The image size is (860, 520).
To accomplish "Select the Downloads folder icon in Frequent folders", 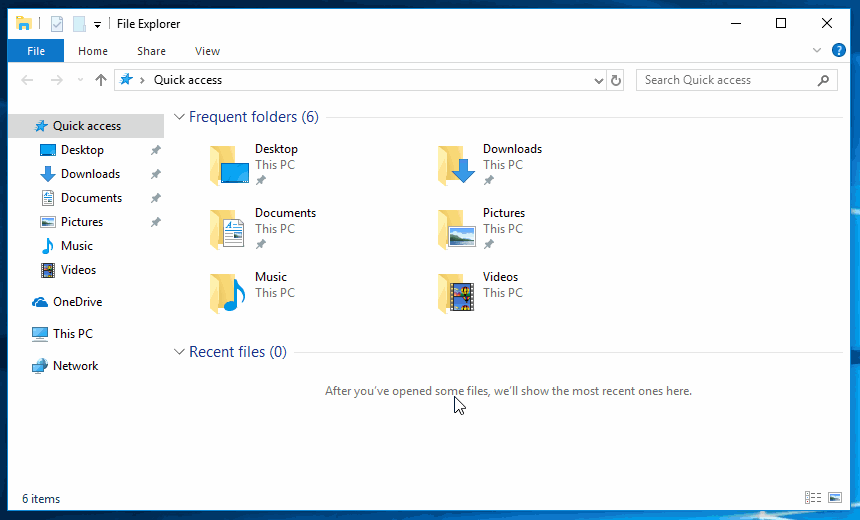I will 457,165.
